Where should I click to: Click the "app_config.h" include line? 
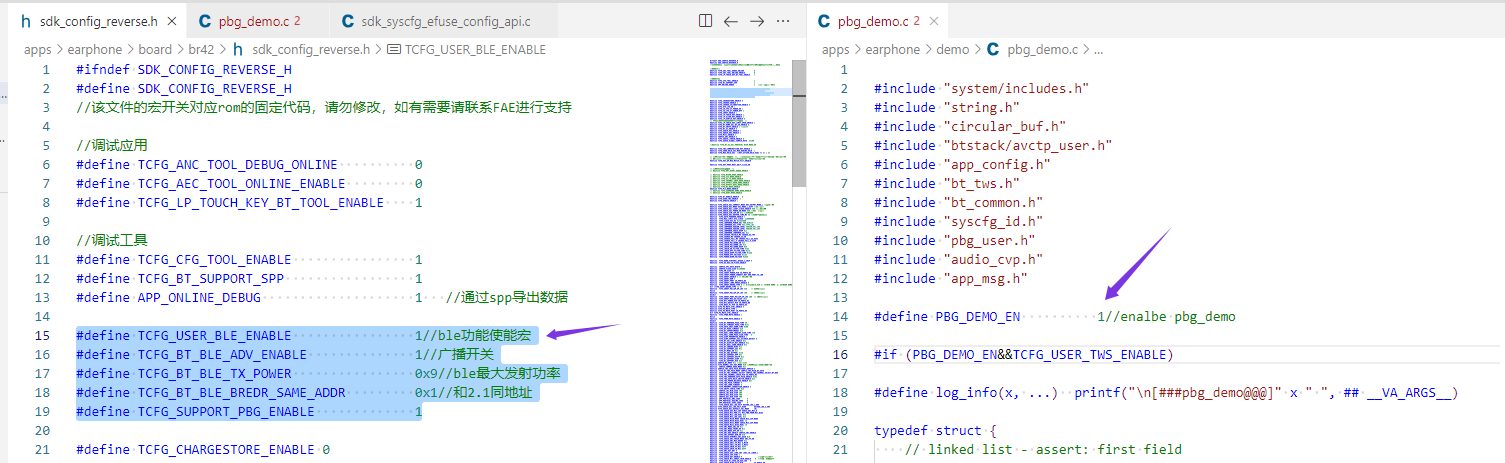pos(962,164)
